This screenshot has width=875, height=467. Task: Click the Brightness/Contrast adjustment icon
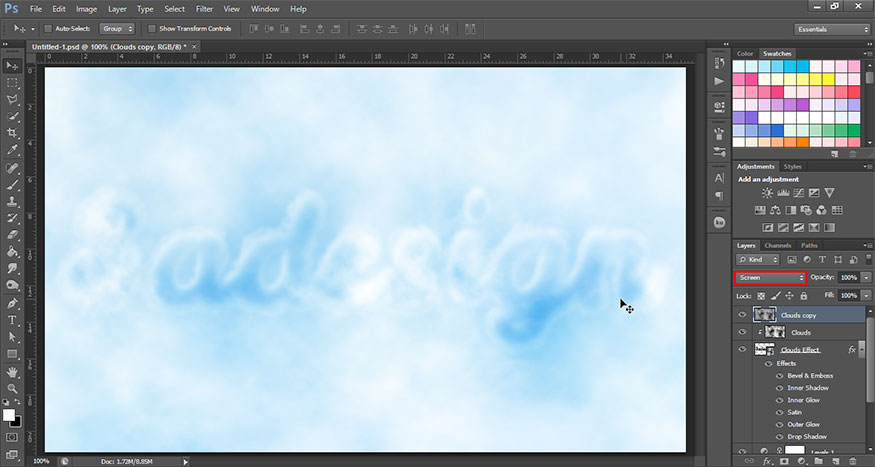pos(767,192)
